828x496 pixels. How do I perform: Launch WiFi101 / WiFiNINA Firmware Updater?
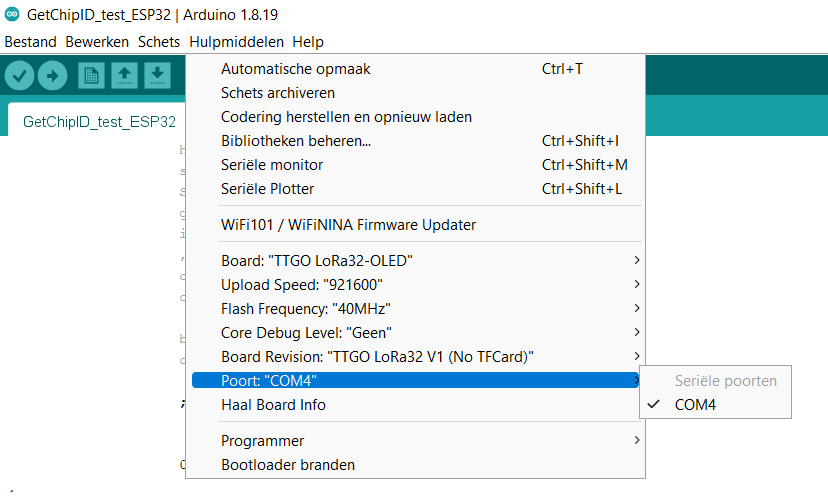point(416,224)
